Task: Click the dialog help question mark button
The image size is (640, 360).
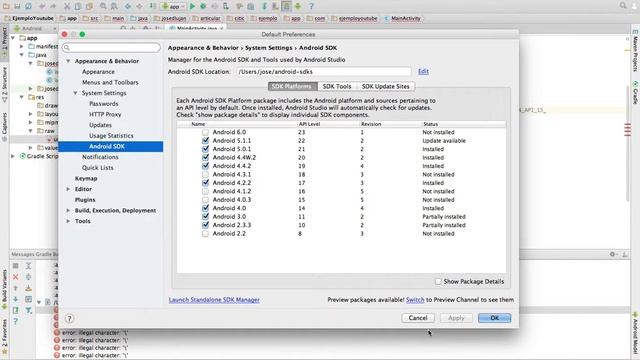Action: tap(69, 318)
